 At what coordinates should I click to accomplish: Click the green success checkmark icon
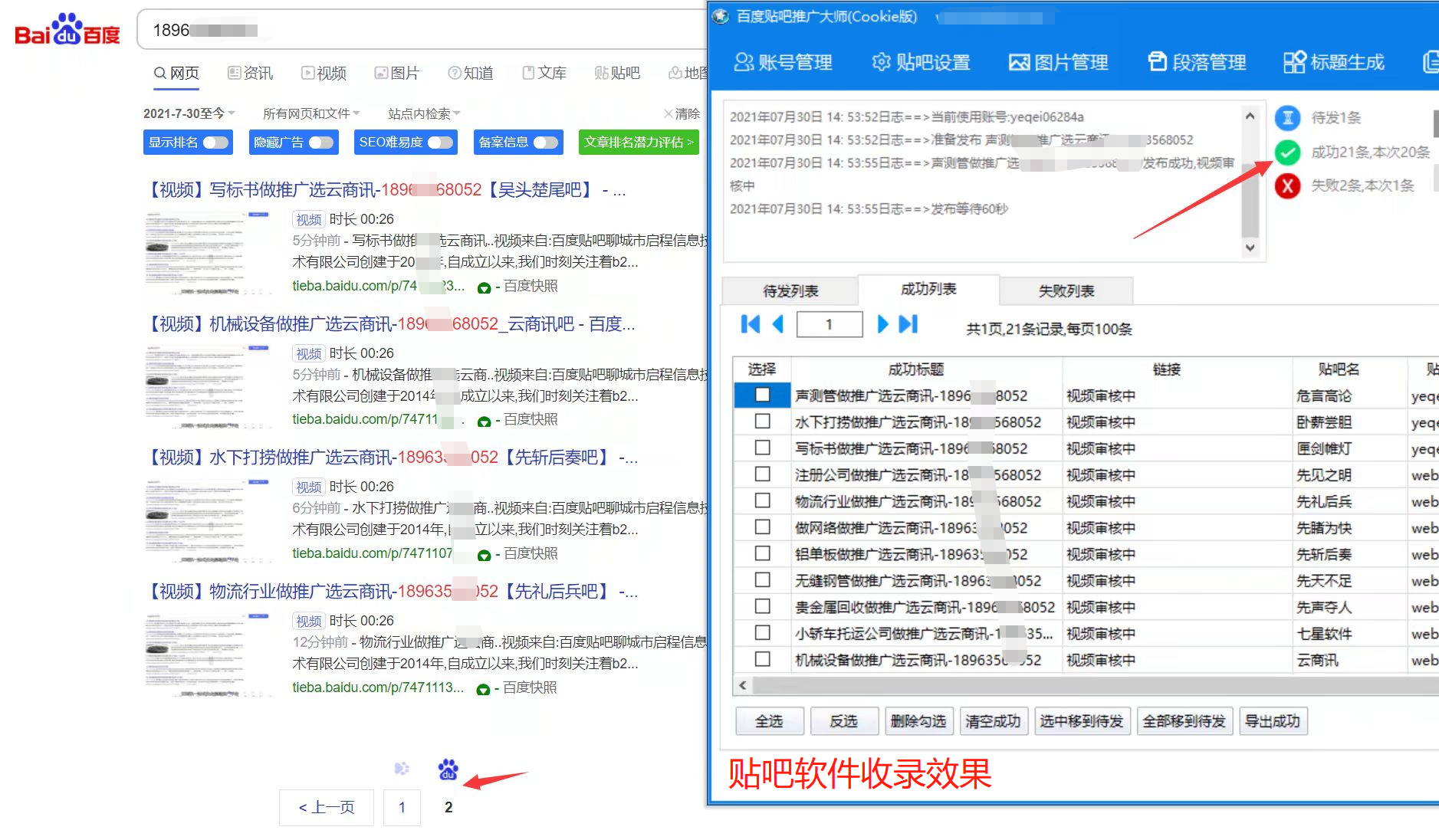[1288, 153]
